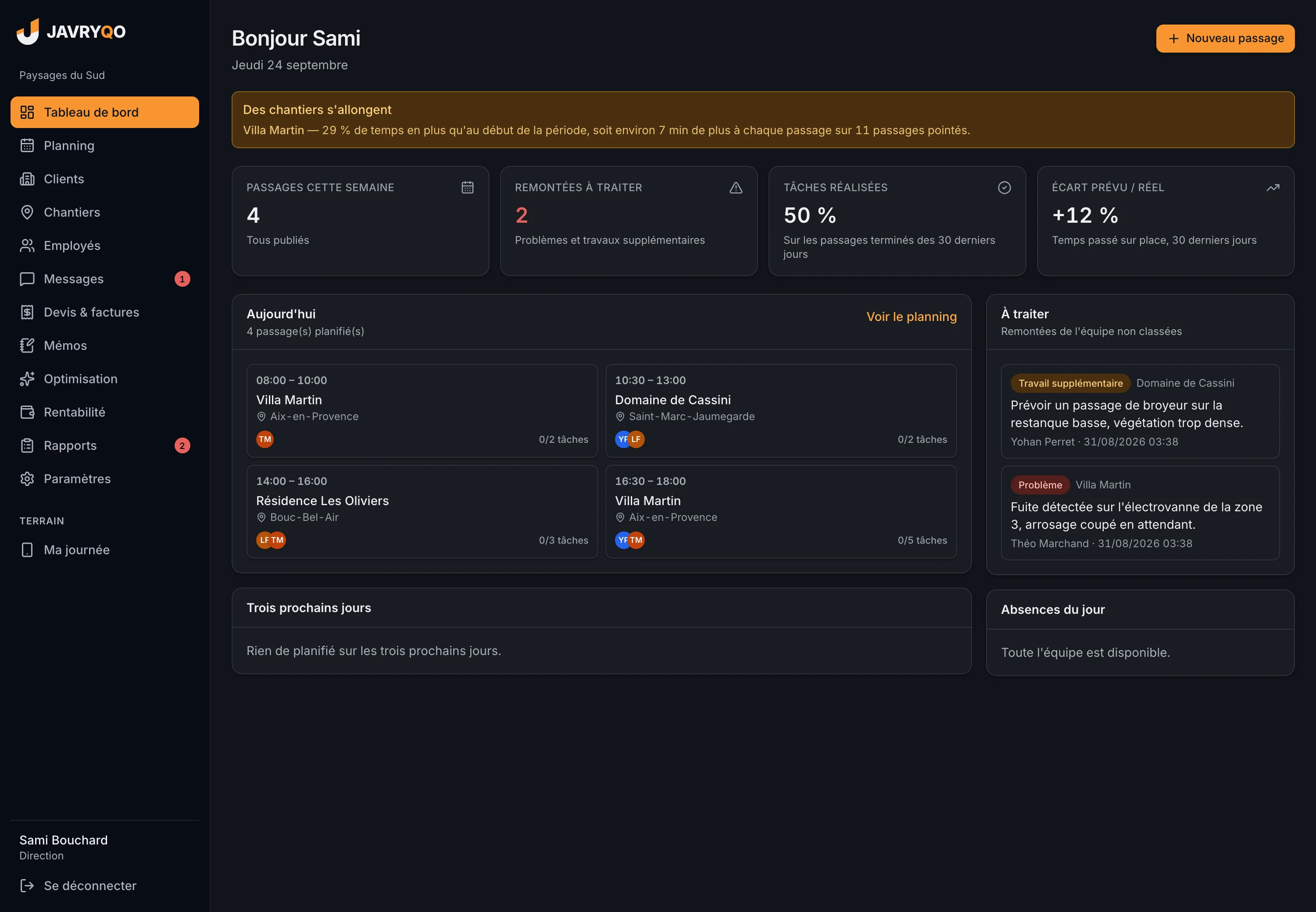Open the Problème remontée from Théo Marchand

(1140, 513)
